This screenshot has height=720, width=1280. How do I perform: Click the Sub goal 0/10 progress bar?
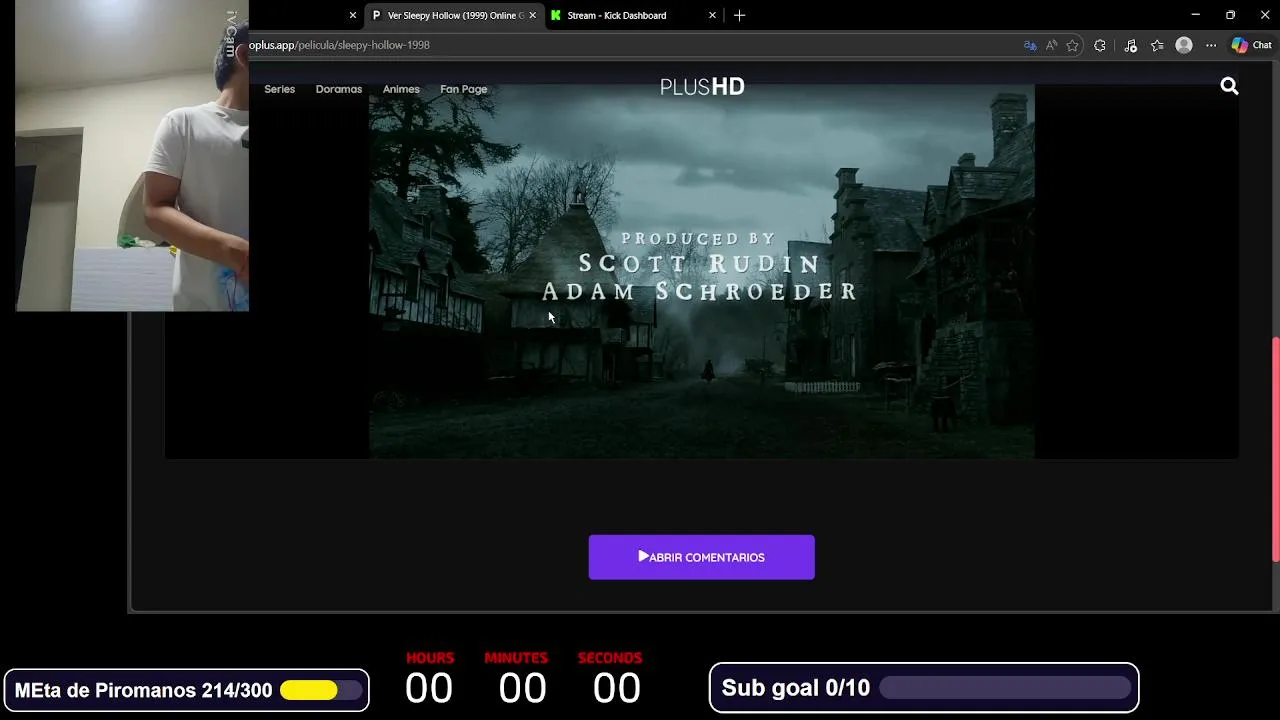1004,688
